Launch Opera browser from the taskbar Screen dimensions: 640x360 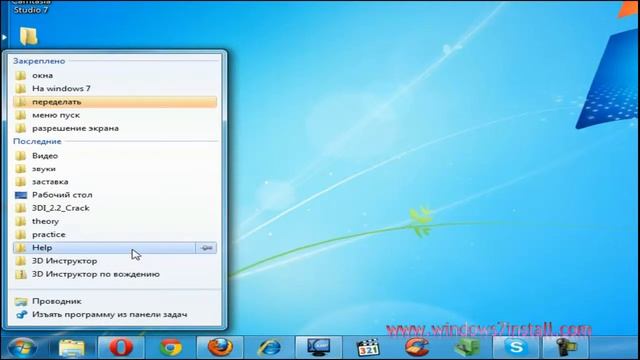[x=121, y=348]
